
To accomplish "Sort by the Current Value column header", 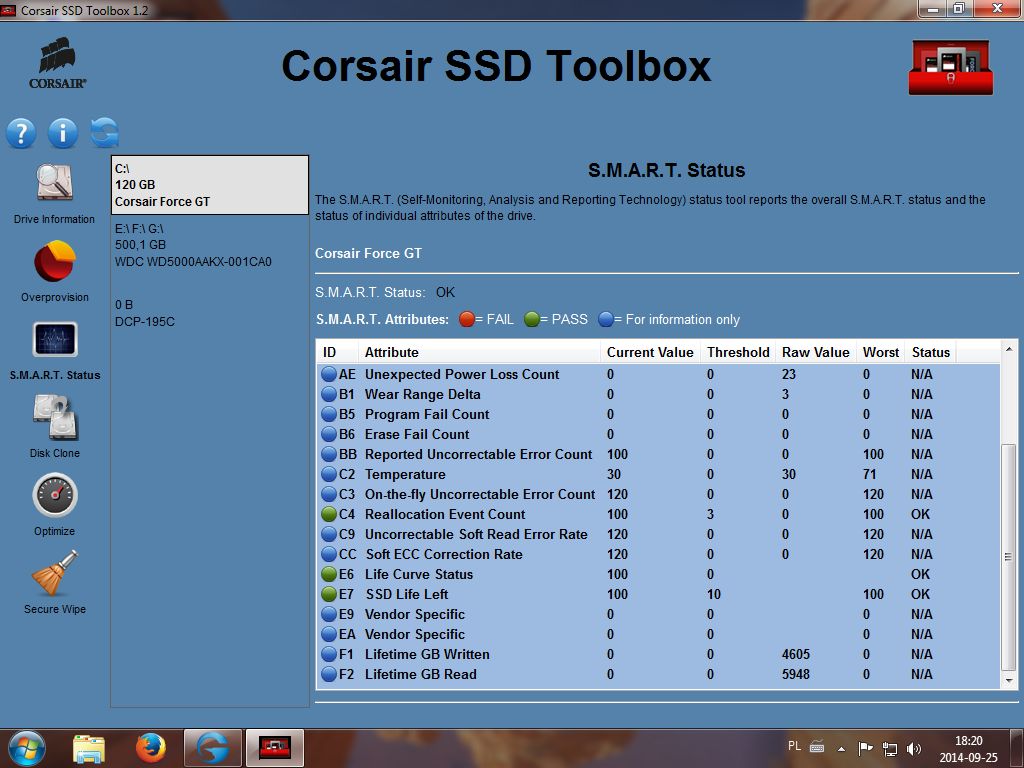I will point(650,352).
